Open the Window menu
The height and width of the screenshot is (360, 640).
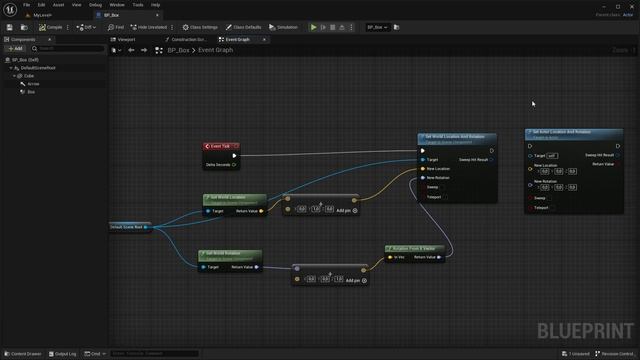click(x=117, y=5)
